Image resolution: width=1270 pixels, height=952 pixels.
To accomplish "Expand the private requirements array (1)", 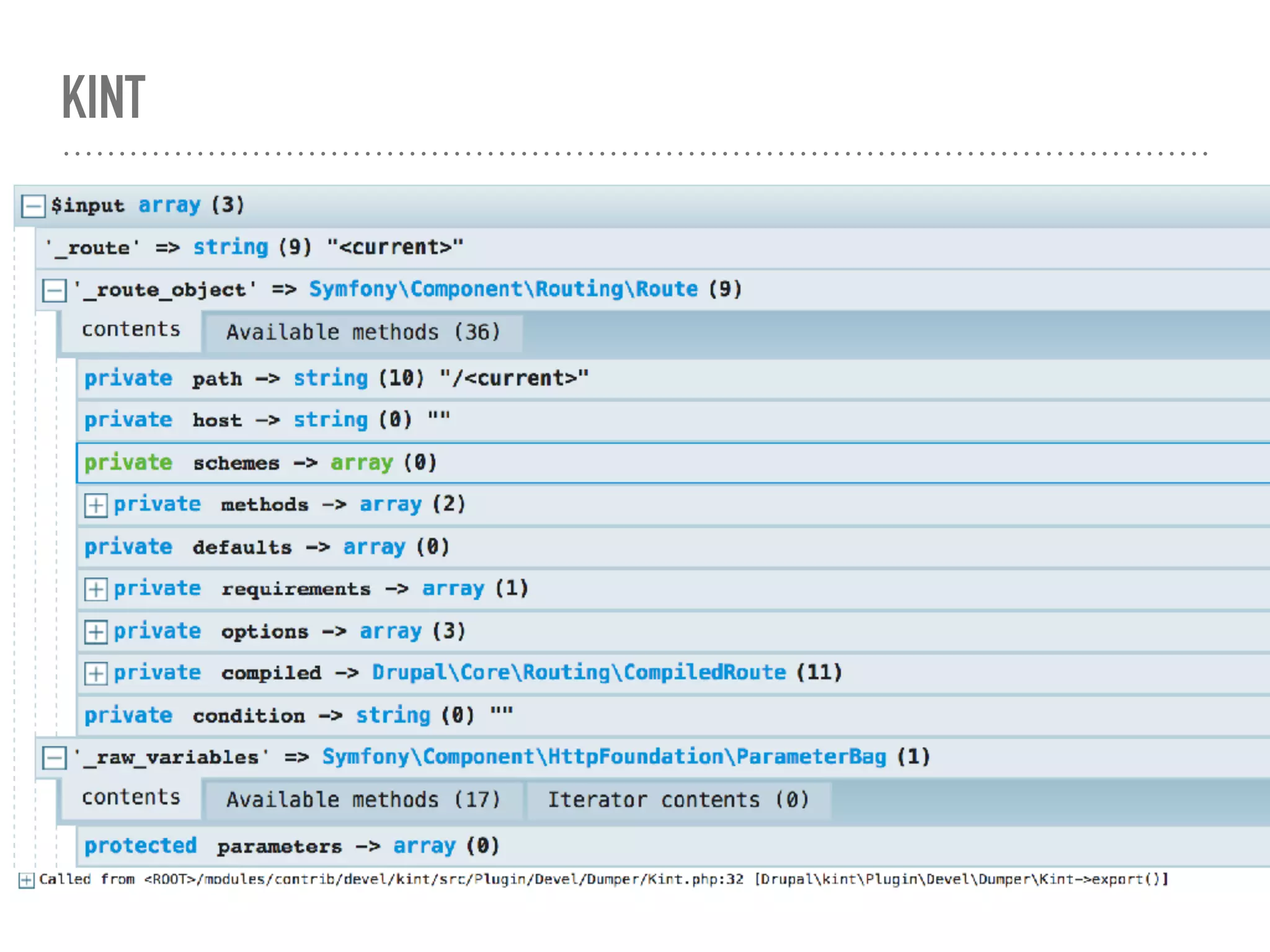I will pos(95,589).
